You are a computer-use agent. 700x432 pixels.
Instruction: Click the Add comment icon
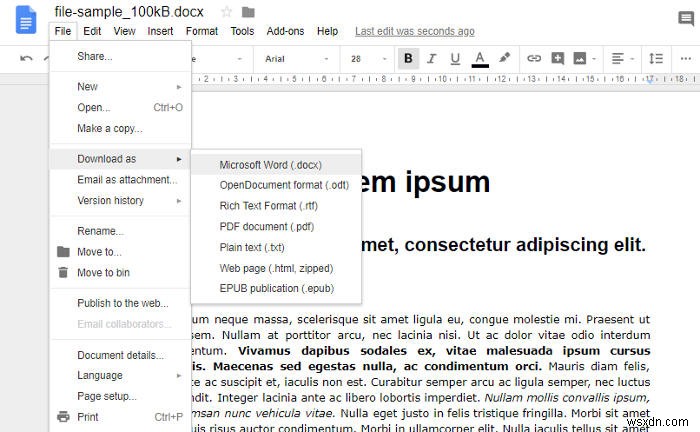[x=557, y=58]
